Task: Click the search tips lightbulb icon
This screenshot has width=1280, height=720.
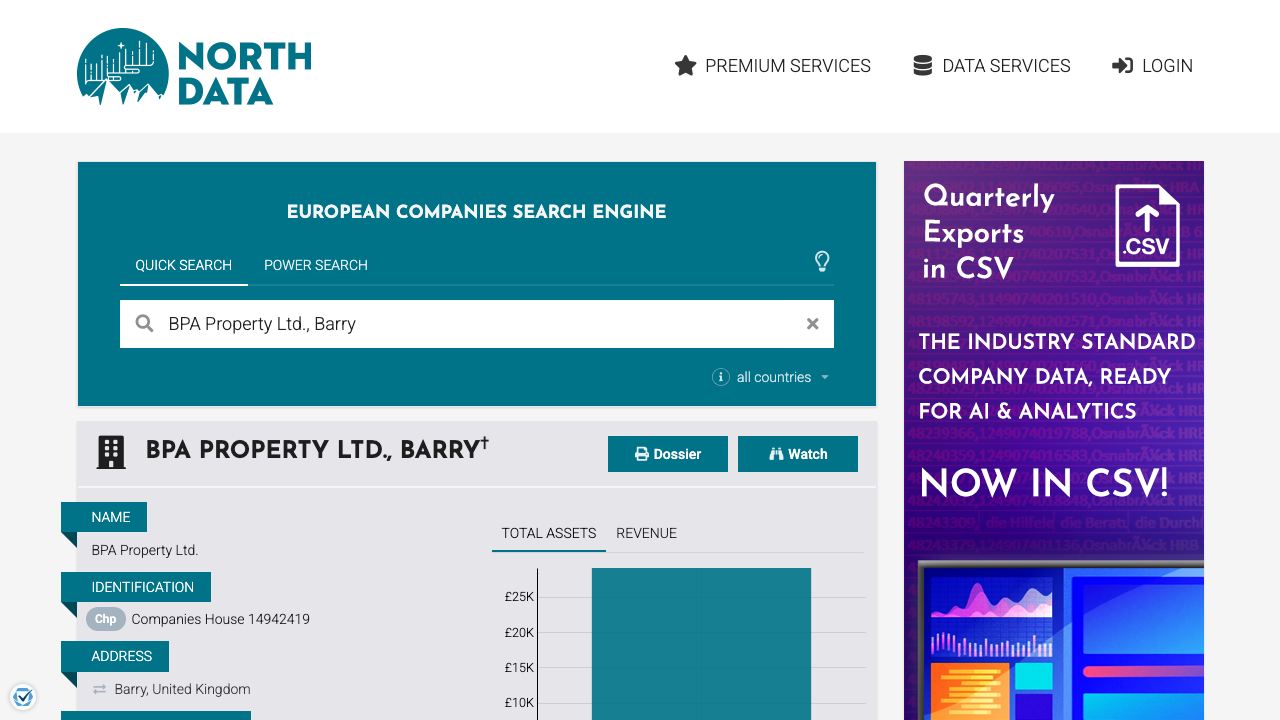Action: 822,262
